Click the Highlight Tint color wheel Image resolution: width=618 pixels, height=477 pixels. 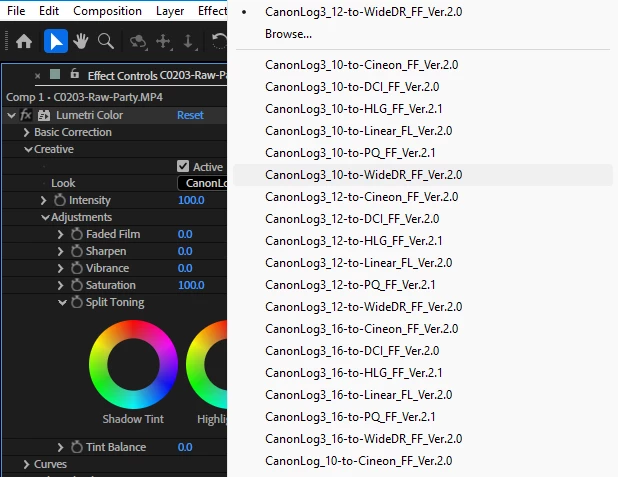[207, 364]
